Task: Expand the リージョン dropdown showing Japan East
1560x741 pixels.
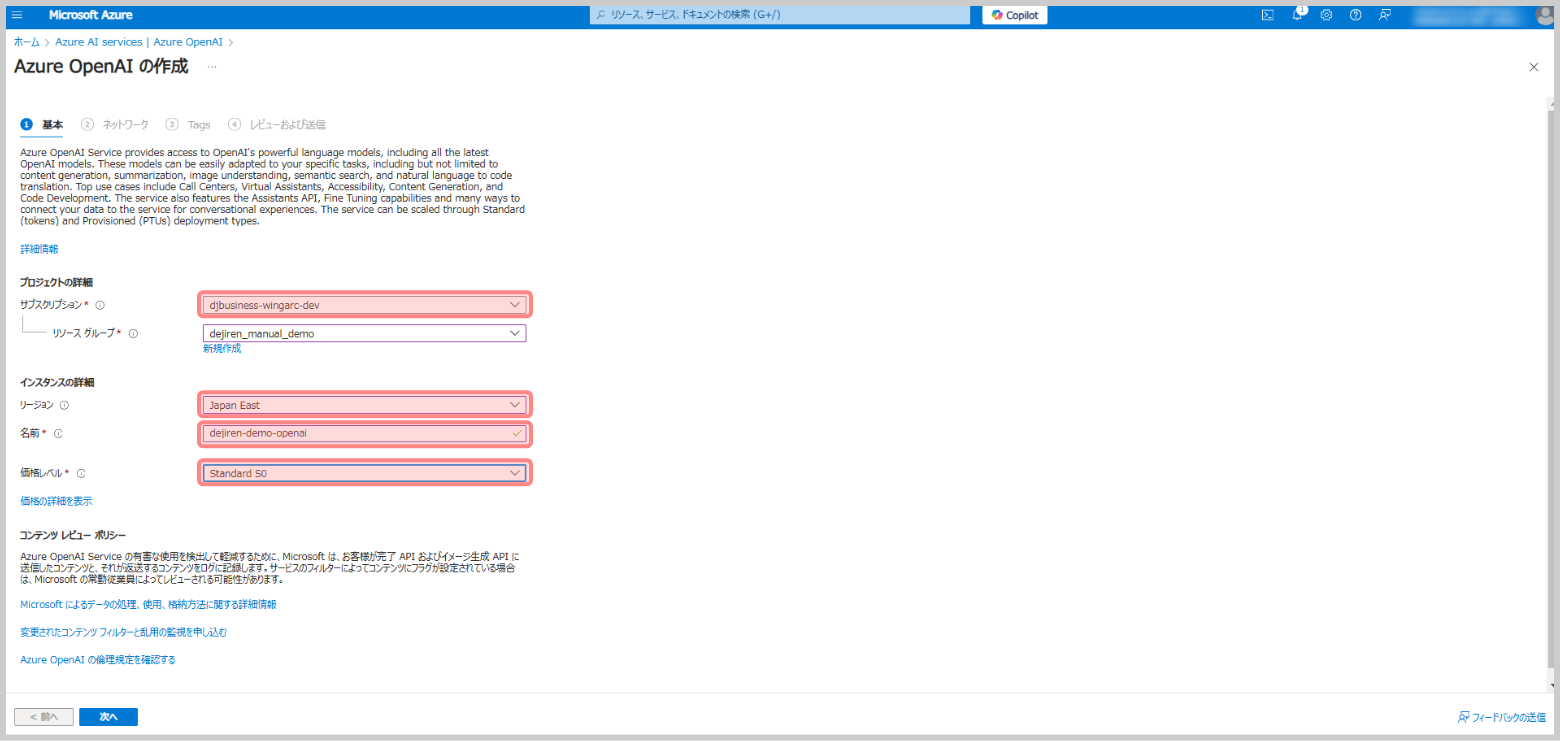Action: 364,405
